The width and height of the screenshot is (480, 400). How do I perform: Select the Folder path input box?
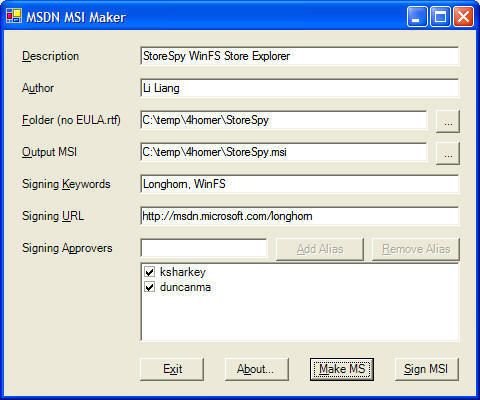click(284, 120)
